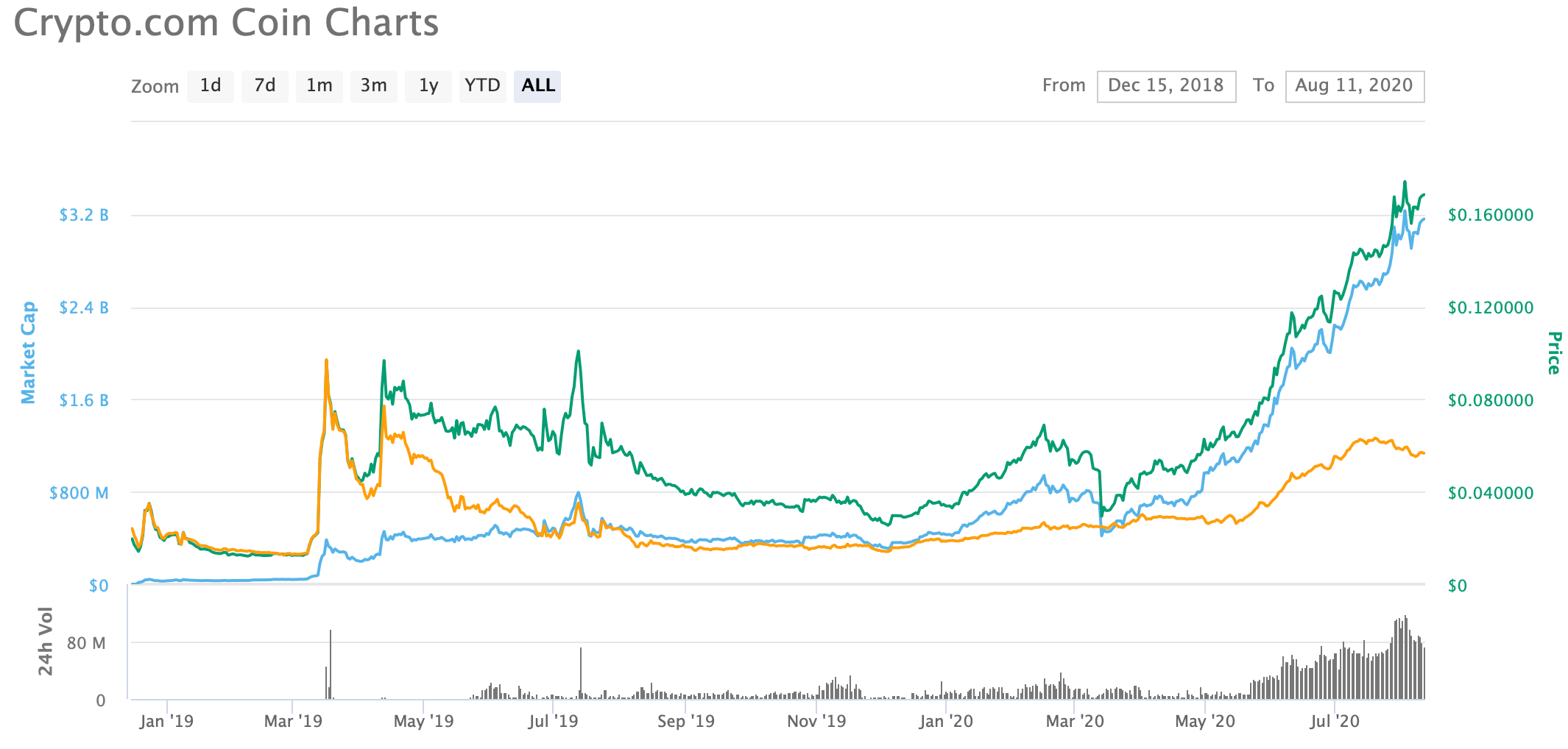1568x749 pixels.
Task: Select the 3m zoom range
Action: (x=374, y=85)
